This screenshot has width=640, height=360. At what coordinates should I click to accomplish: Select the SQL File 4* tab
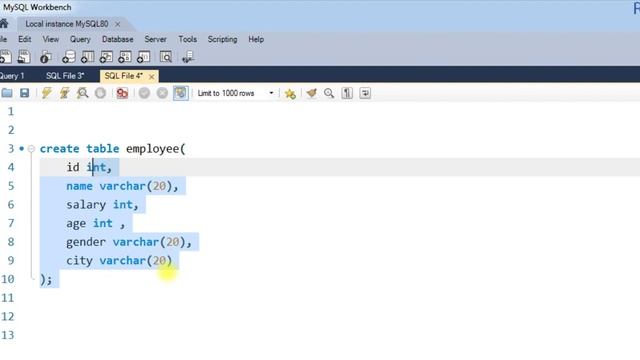coord(123,76)
